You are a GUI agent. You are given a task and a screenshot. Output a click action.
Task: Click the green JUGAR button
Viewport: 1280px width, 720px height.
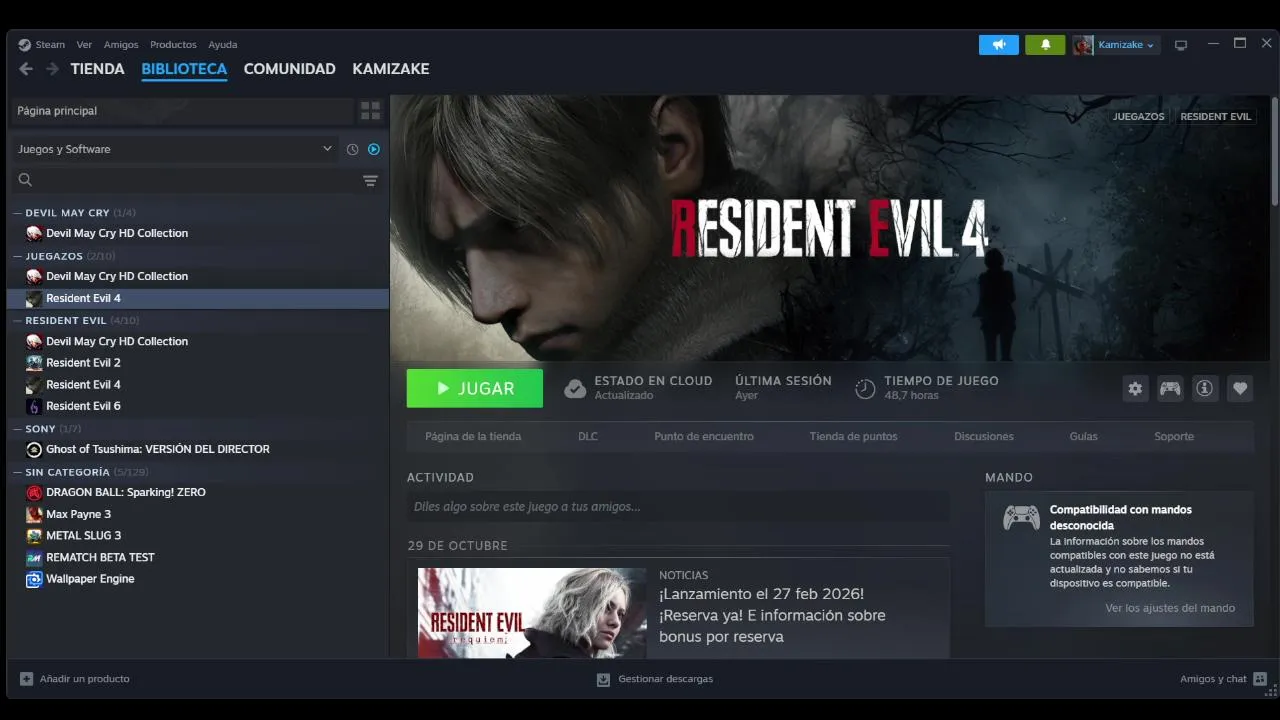pyautogui.click(x=475, y=389)
